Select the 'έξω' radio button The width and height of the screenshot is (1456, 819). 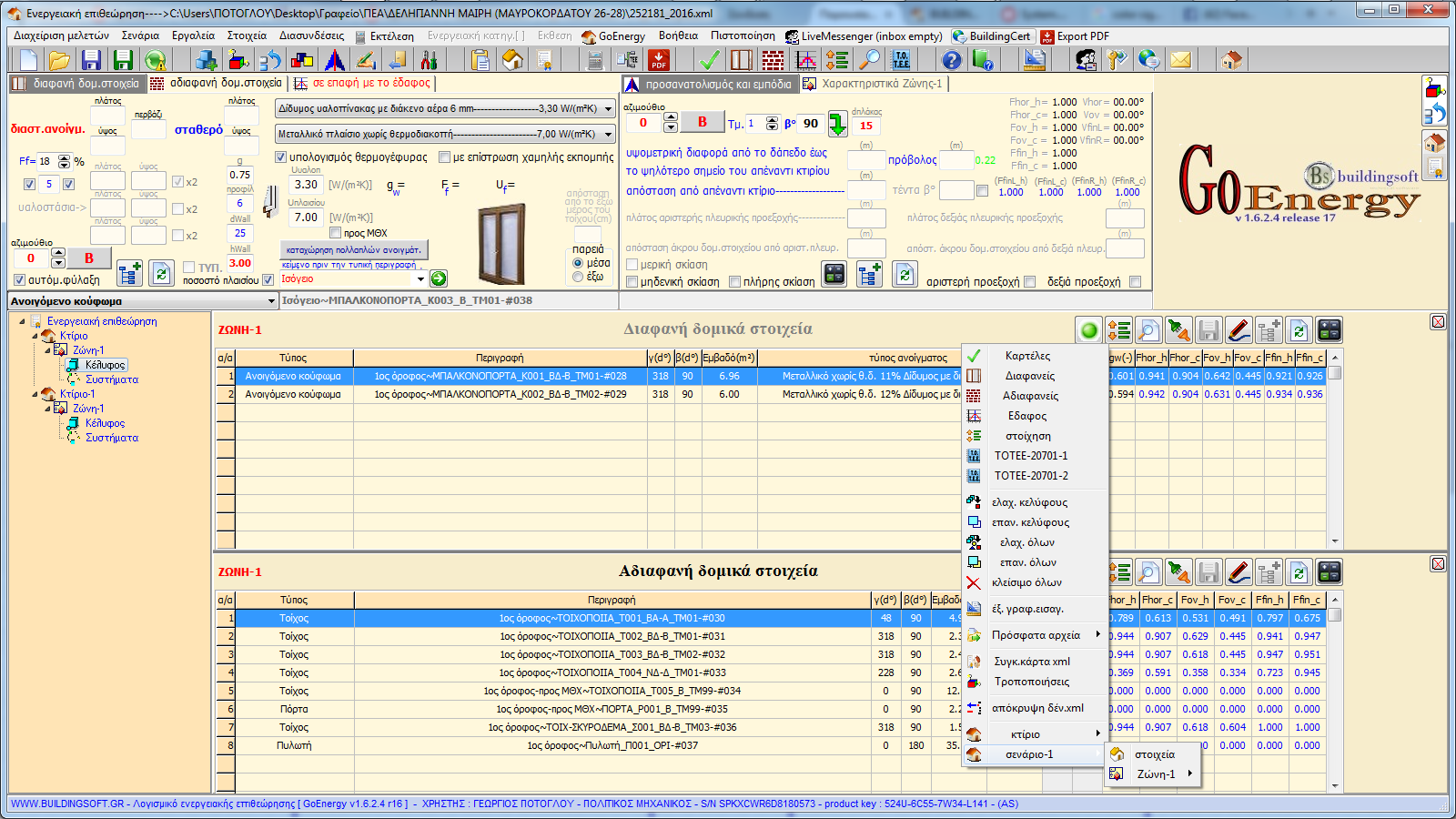[x=578, y=277]
